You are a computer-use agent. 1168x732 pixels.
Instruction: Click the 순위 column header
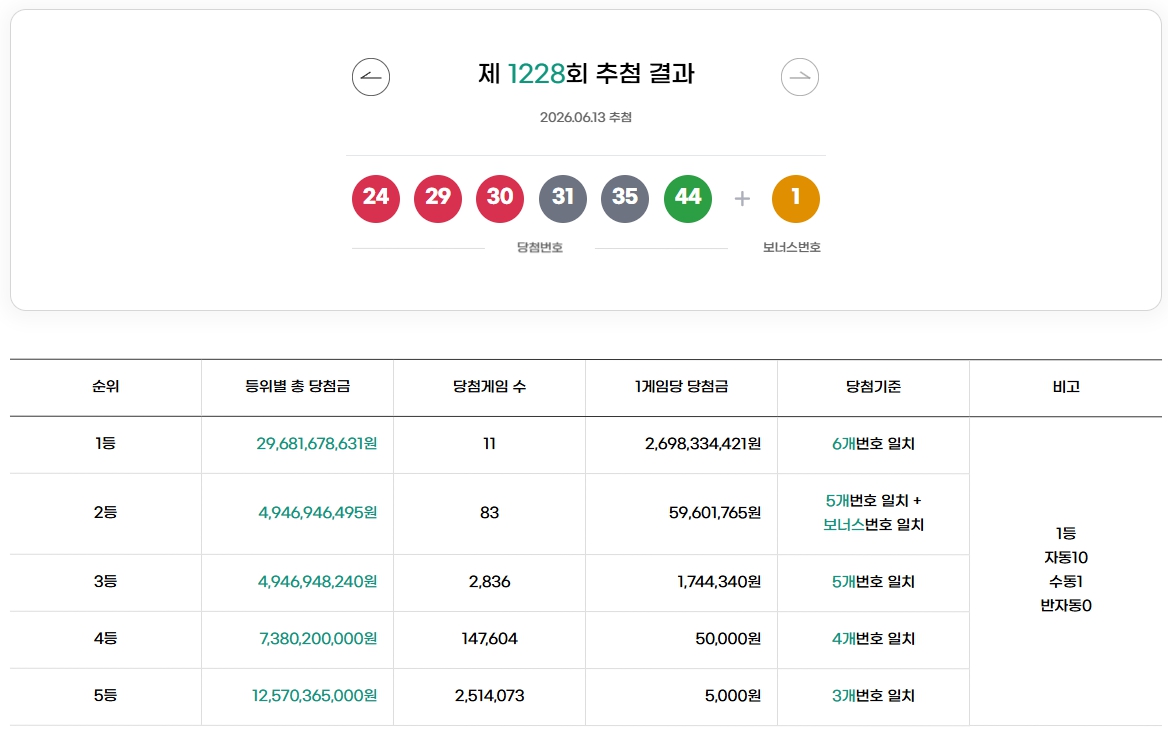[105, 386]
